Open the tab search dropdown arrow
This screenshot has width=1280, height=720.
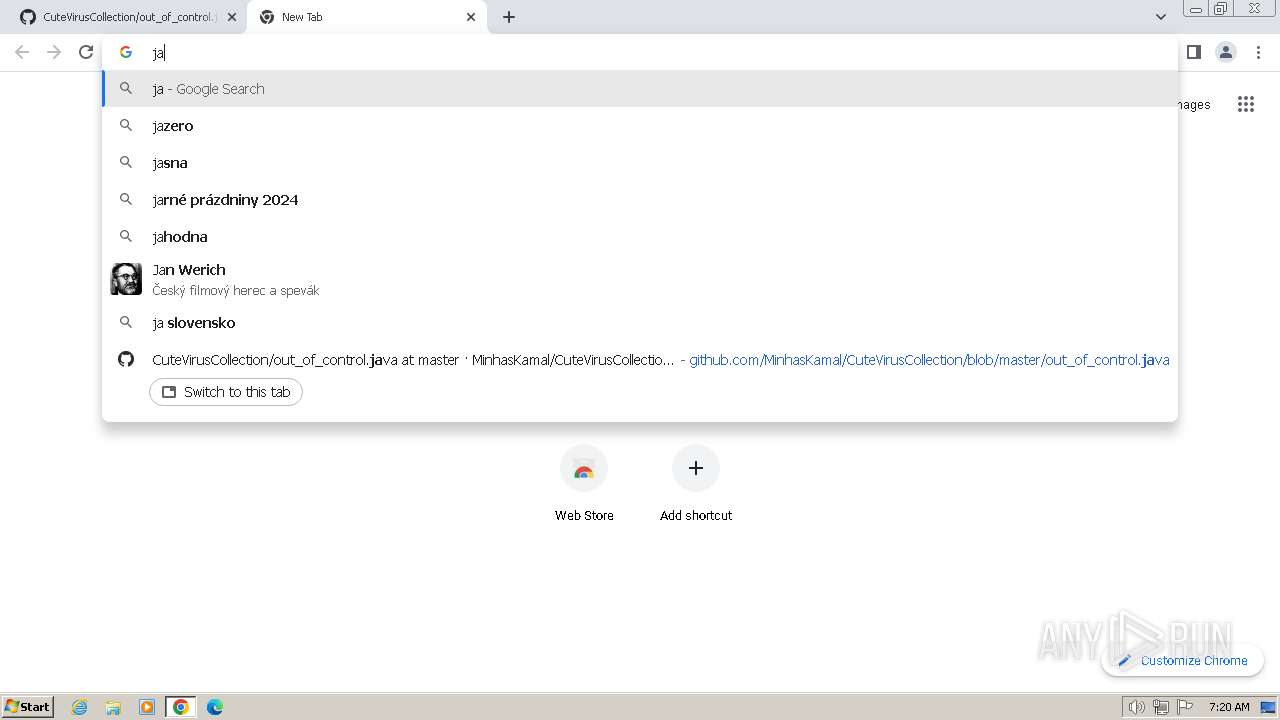[x=1160, y=17]
